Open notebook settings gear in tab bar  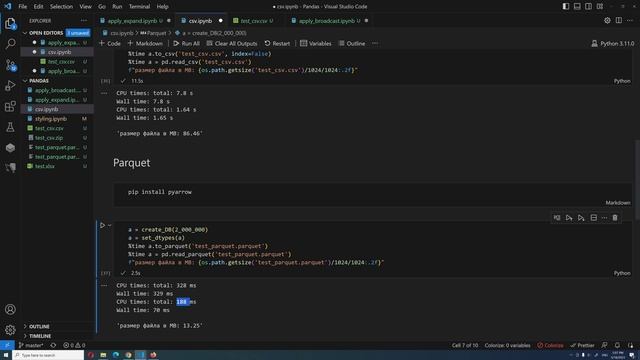607,20
